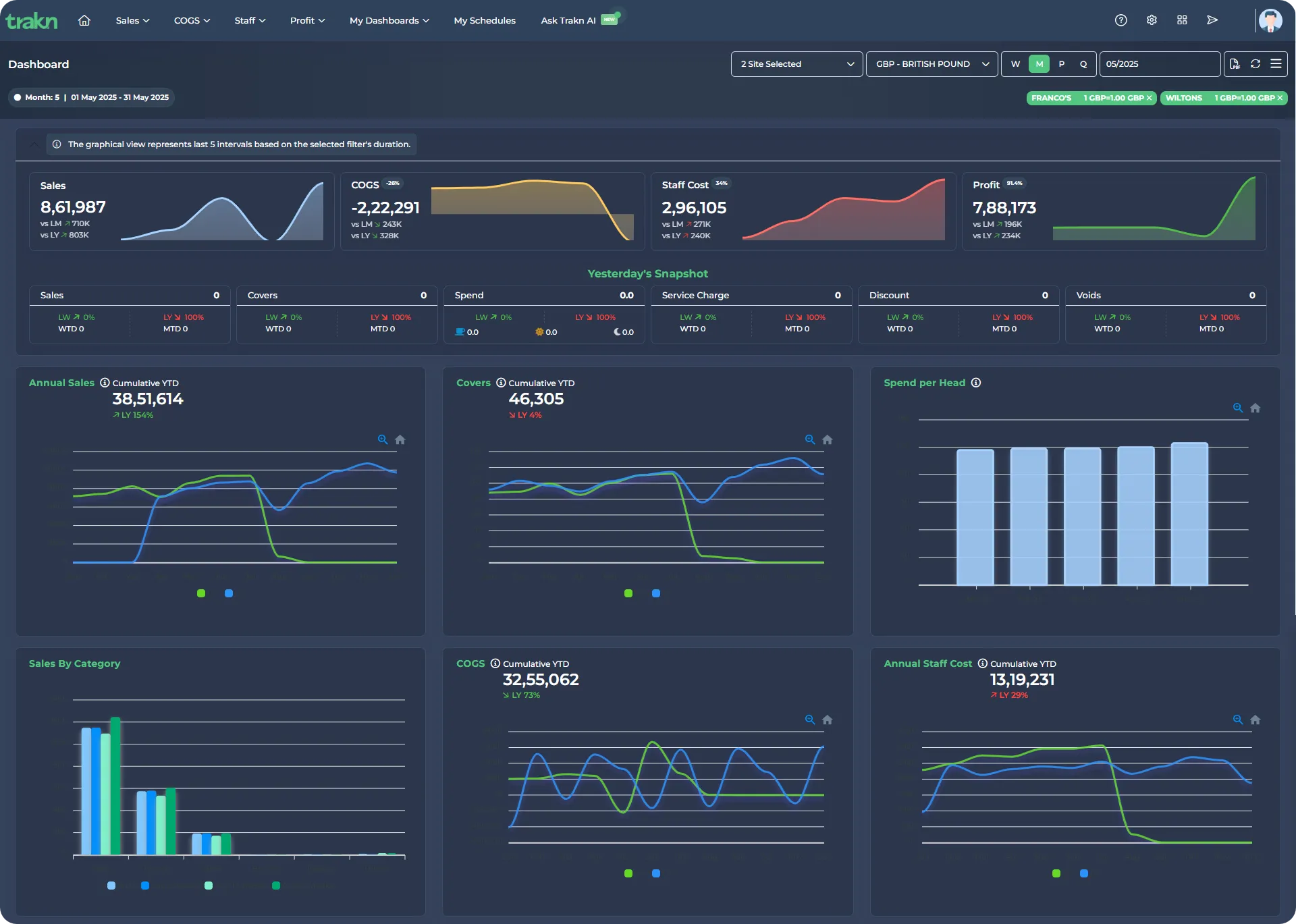
Task: Open Ask Trakn AI link
Action: tap(568, 20)
